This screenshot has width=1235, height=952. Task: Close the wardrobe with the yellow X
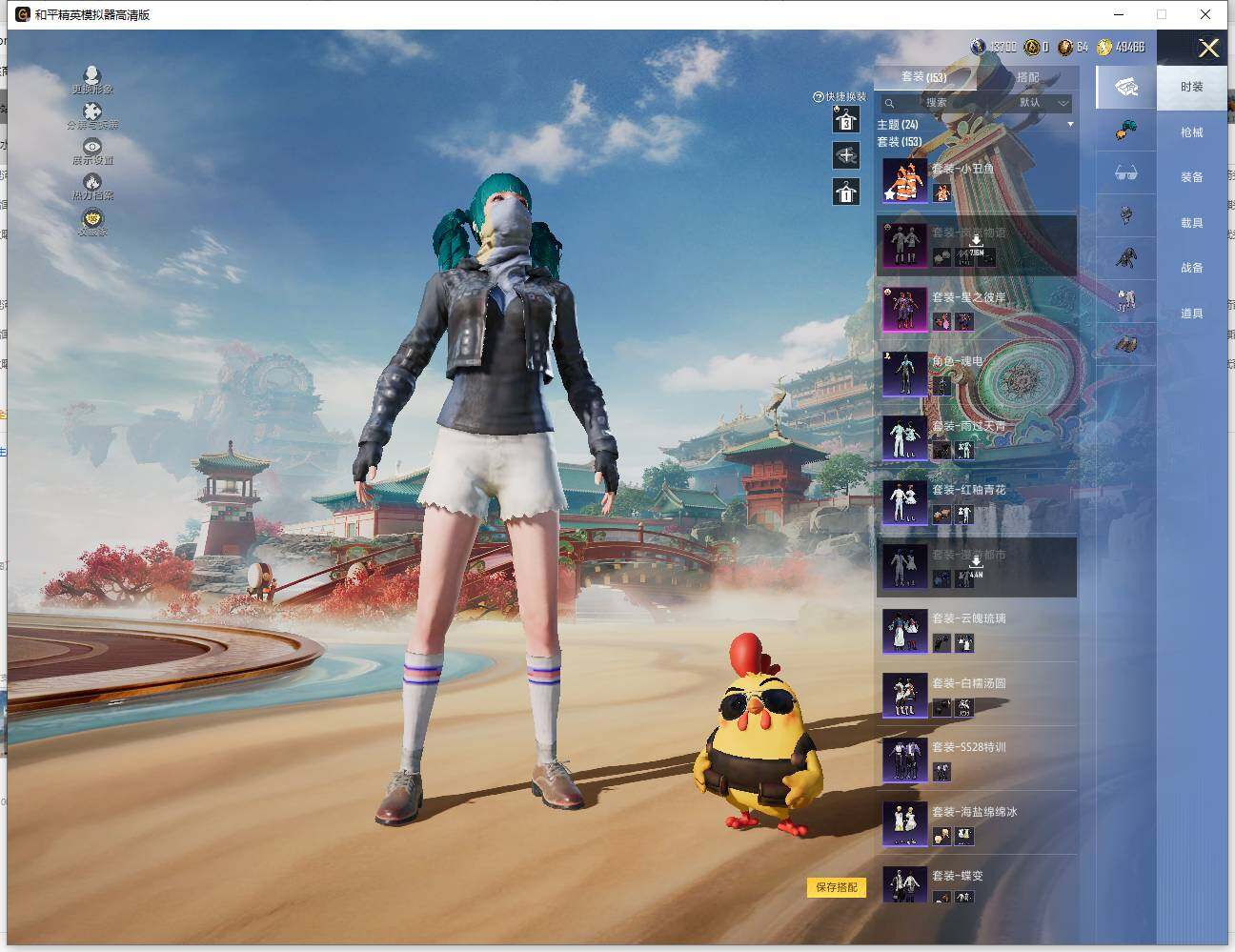point(1208,49)
